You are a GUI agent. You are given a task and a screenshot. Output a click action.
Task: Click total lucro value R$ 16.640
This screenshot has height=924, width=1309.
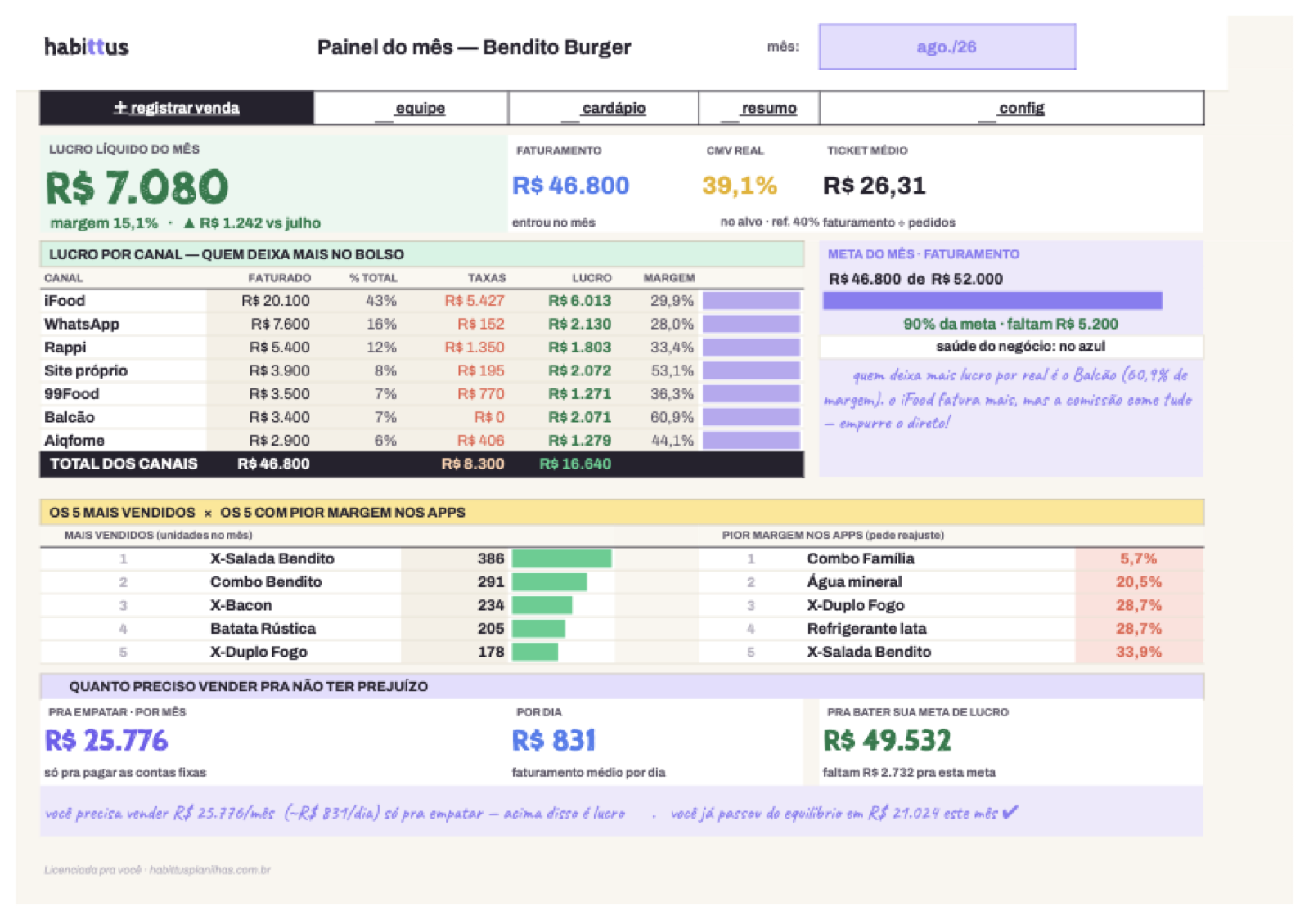click(x=575, y=464)
